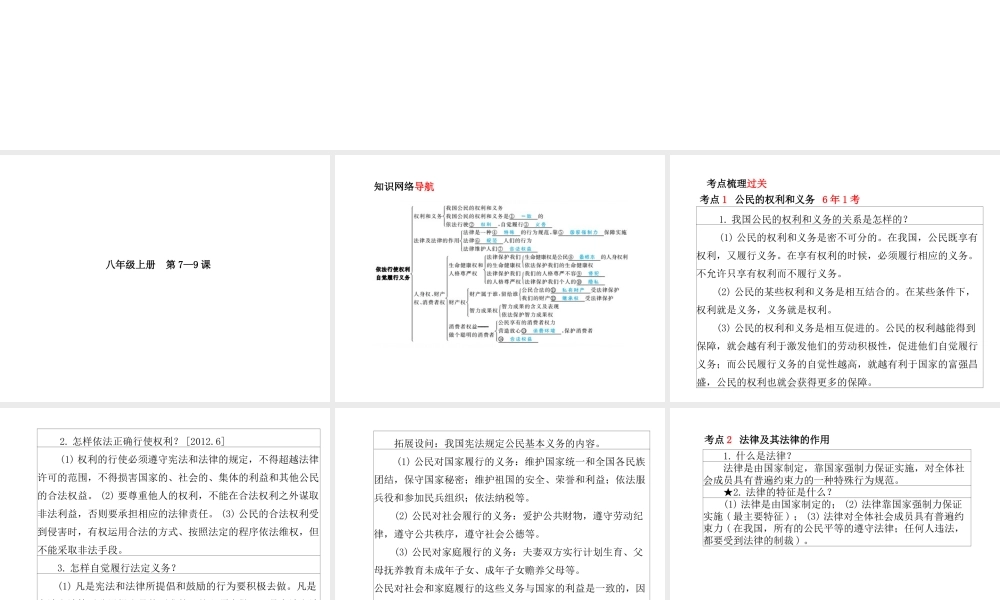1000x600 pixels.
Task: Click the line '公民对社会和家庭履行的这些义务与国家的利益是一致的'
Action: pos(510,588)
